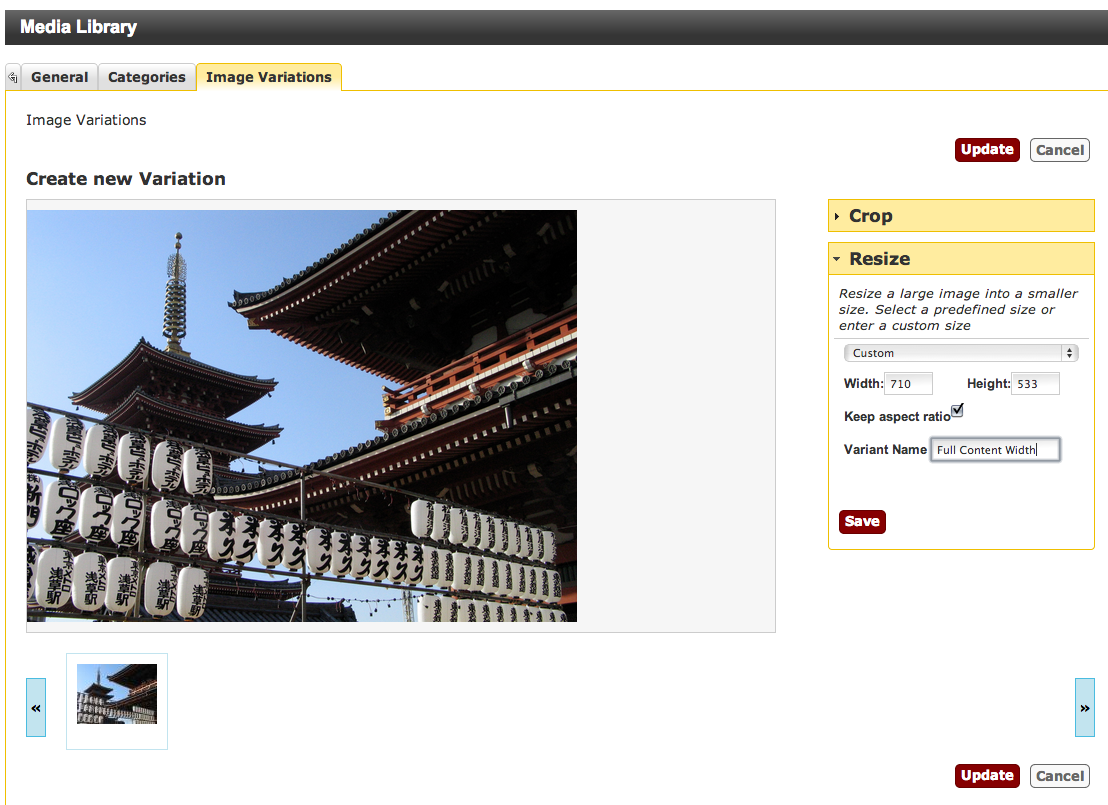Select the temple thumbnail in the carousel
1108x805 pixels.
coord(117,695)
